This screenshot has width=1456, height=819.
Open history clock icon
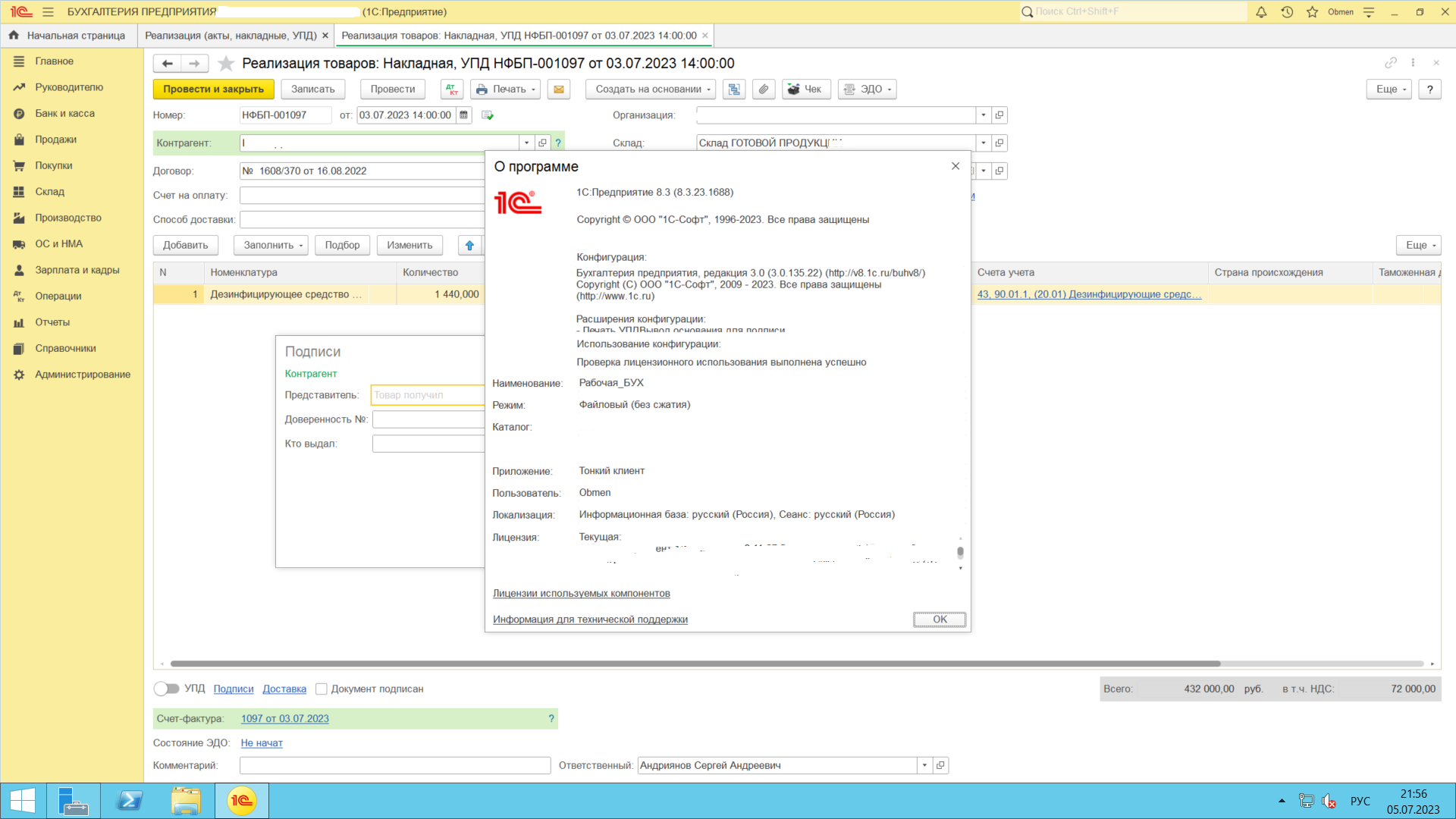pos(1287,12)
